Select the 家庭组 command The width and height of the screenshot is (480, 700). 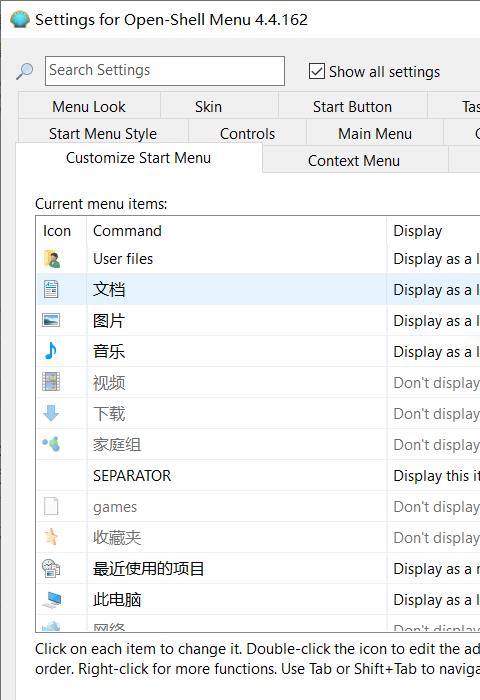117,445
